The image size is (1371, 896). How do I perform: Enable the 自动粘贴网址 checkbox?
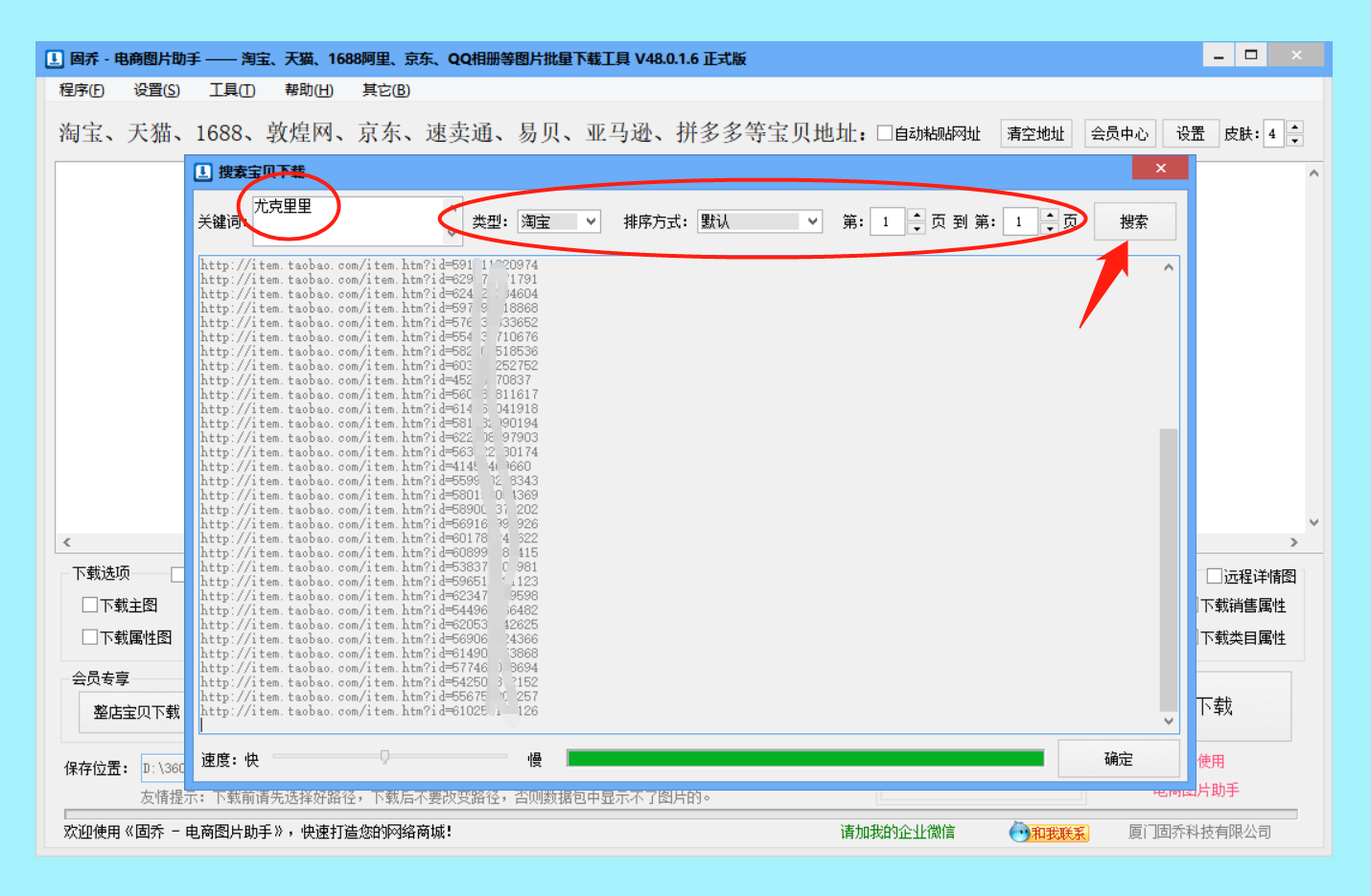[x=885, y=133]
